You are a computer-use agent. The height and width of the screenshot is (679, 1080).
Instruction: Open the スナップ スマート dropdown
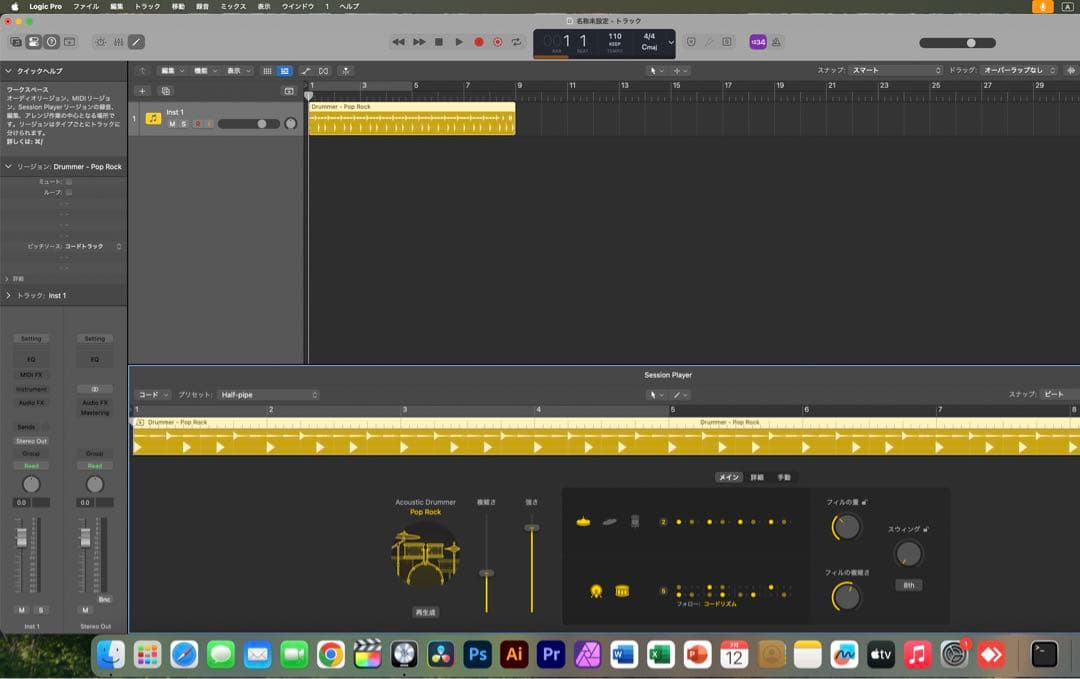pyautogui.click(x=893, y=71)
